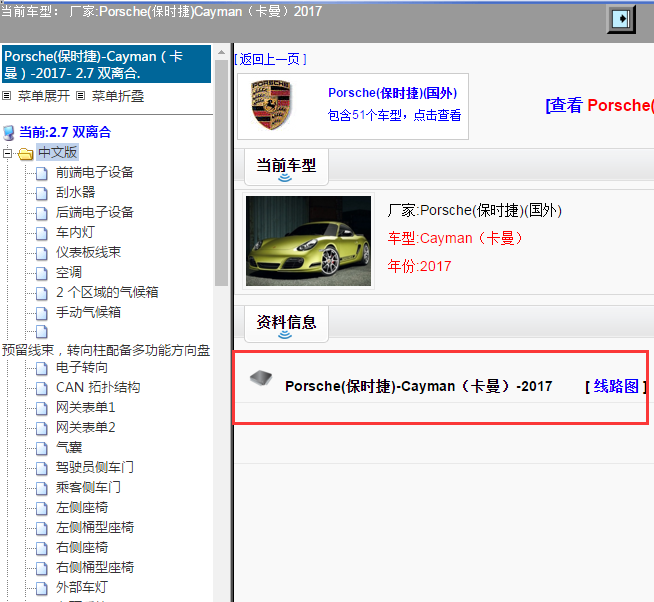Switch to the 资料信息 tab
This screenshot has width=654, height=602.
click(x=286, y=324)
